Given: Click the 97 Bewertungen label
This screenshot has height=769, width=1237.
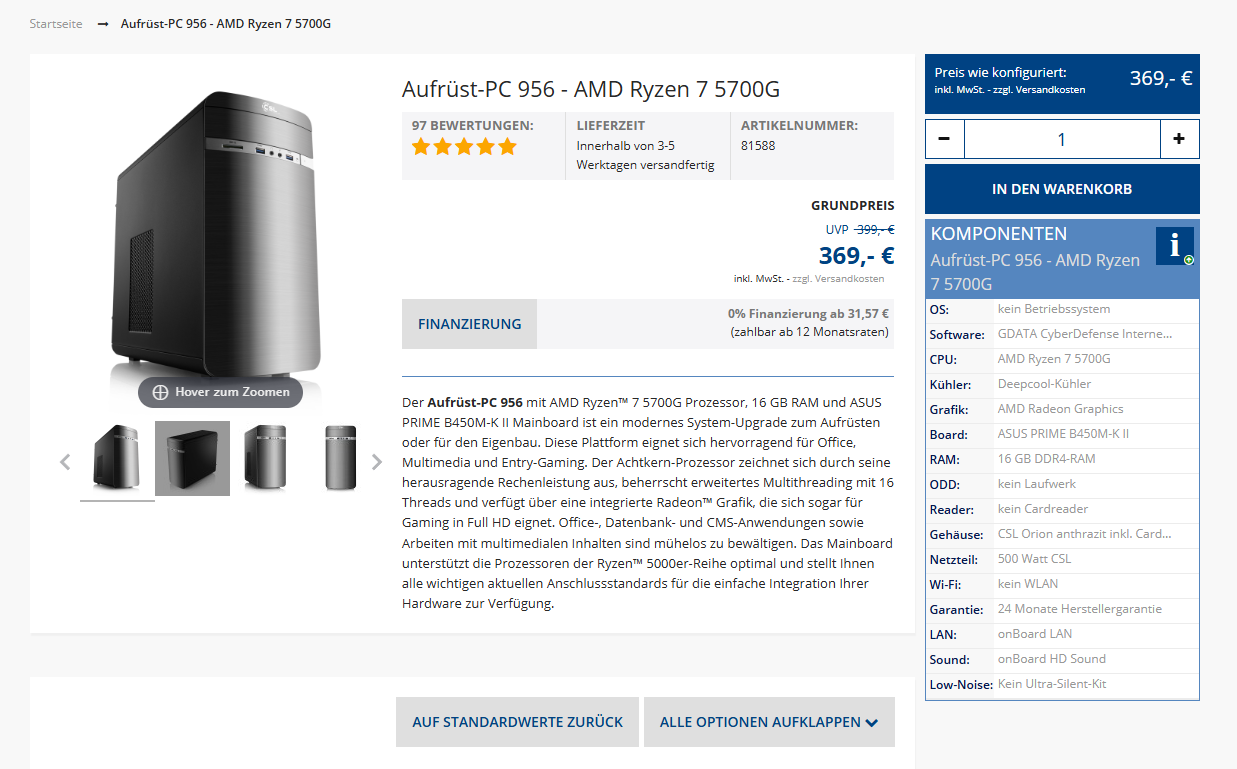Looking at the screenshot, I should 472,126.
